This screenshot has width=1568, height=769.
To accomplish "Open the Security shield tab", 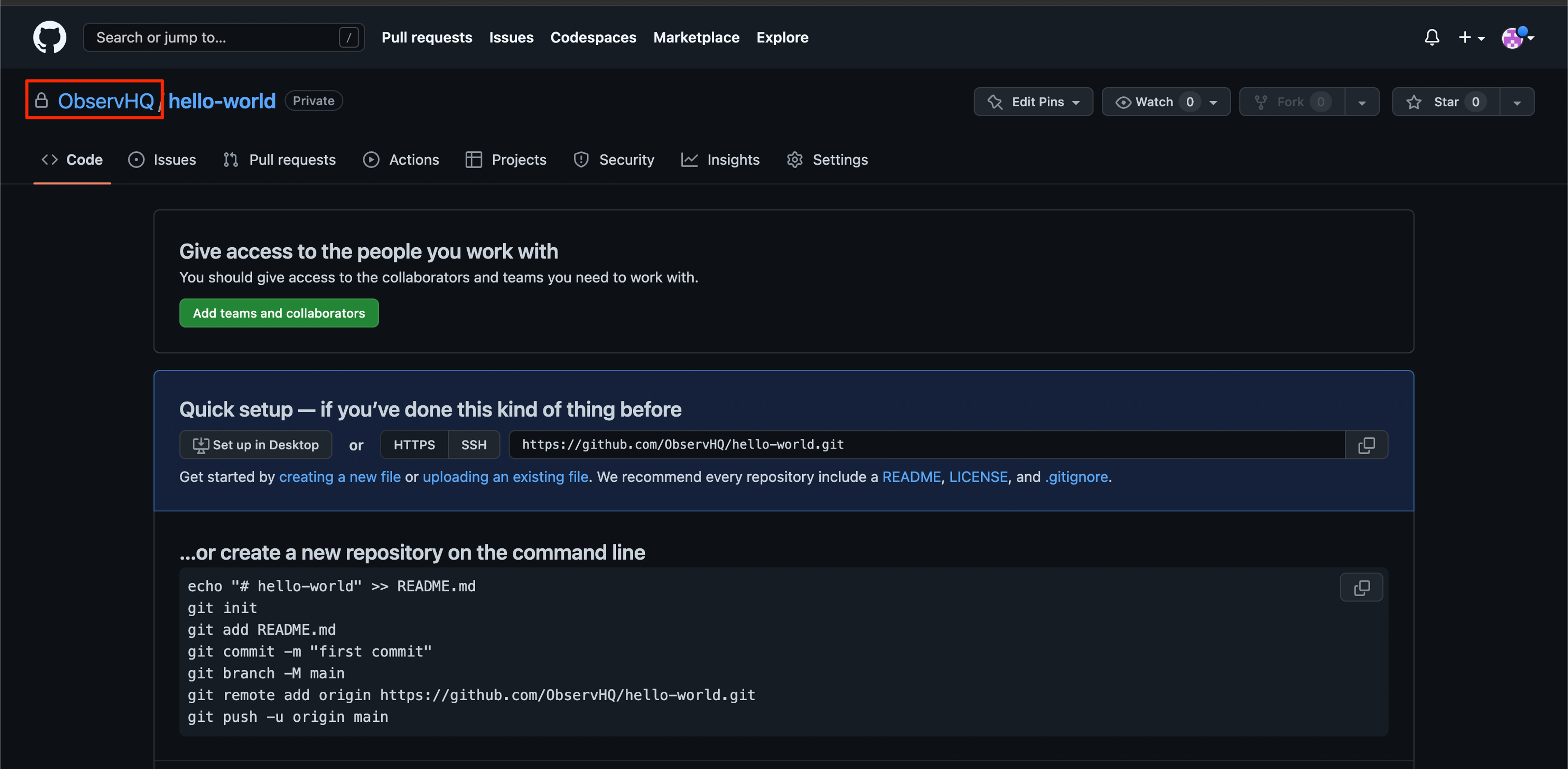I will pos(614,159).
